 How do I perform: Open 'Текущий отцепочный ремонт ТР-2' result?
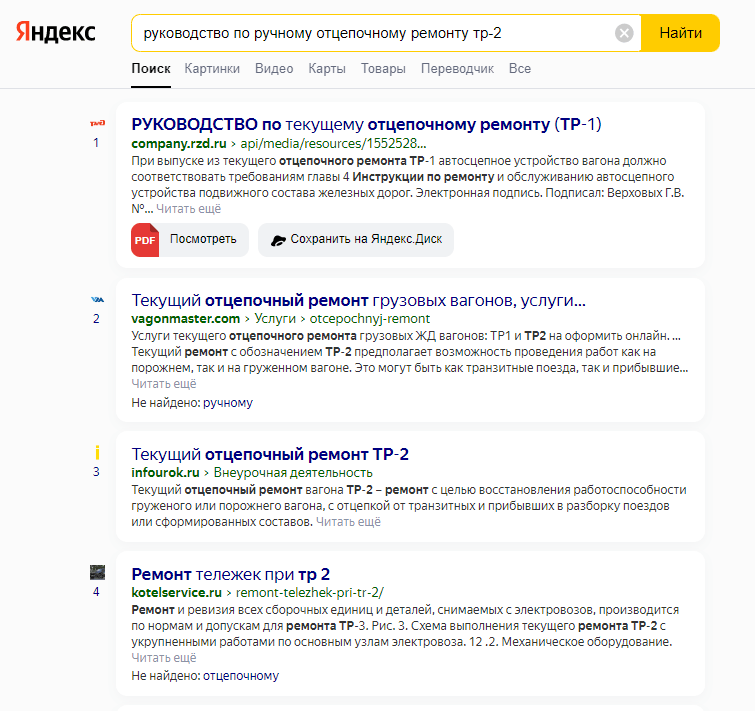[270, 453]
